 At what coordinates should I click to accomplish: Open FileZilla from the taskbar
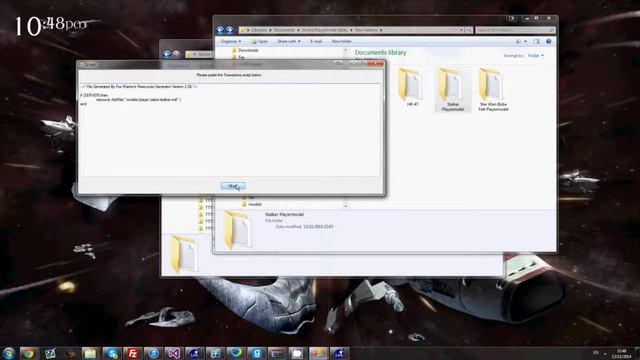click(x=132, y=353)
